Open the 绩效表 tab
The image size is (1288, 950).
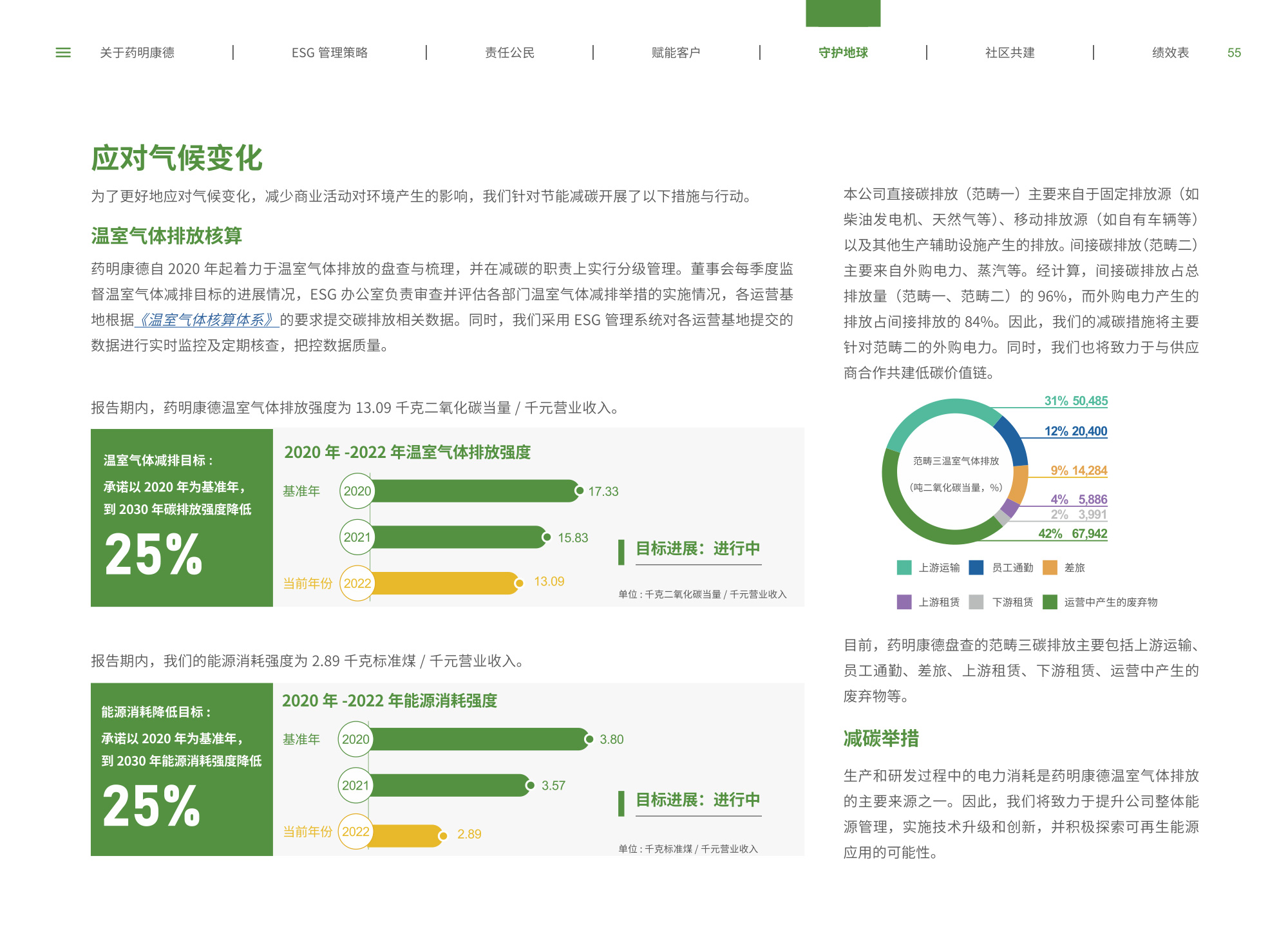click(x=1170, y=53)
